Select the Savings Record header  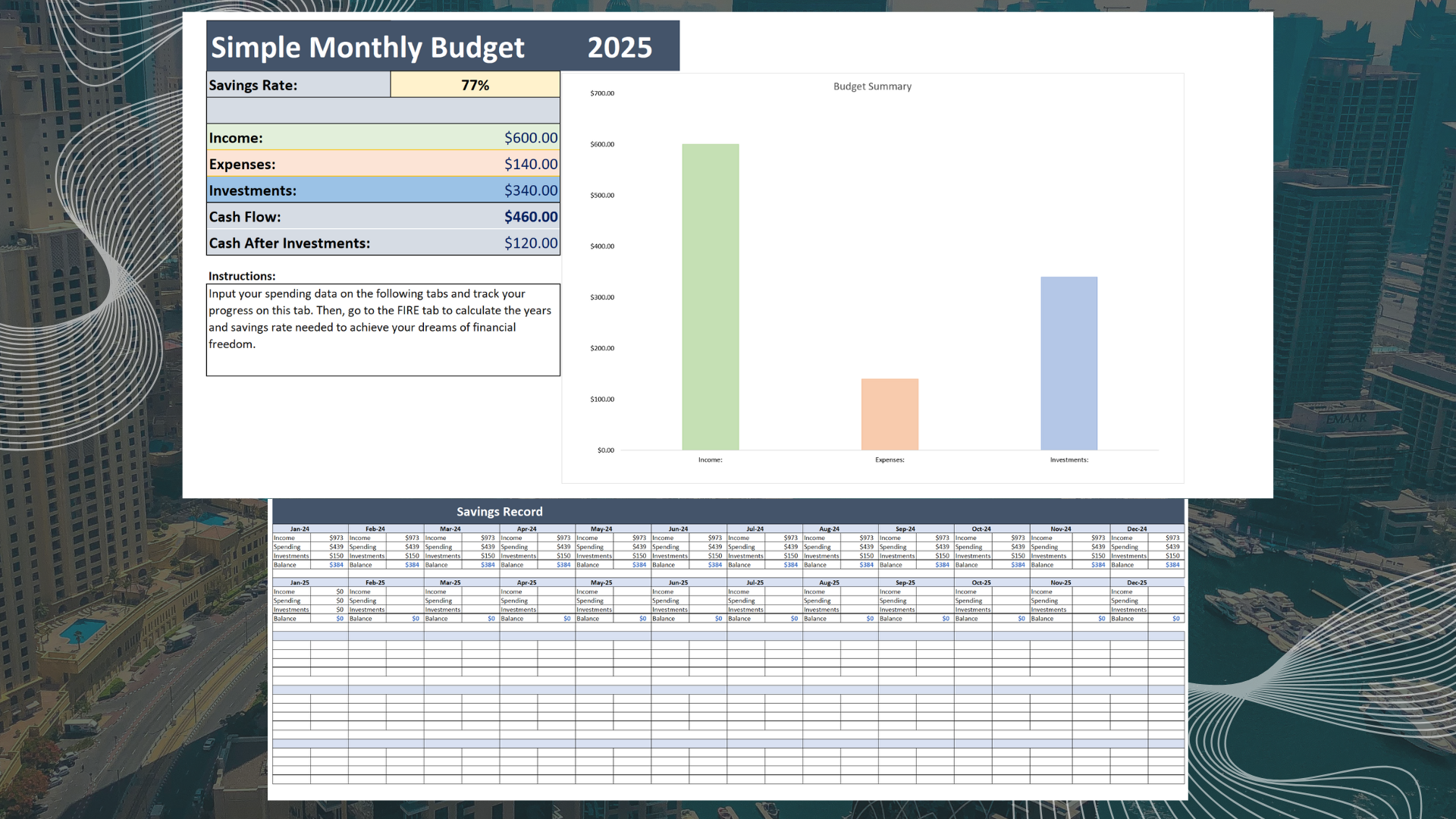click(499, 512)
